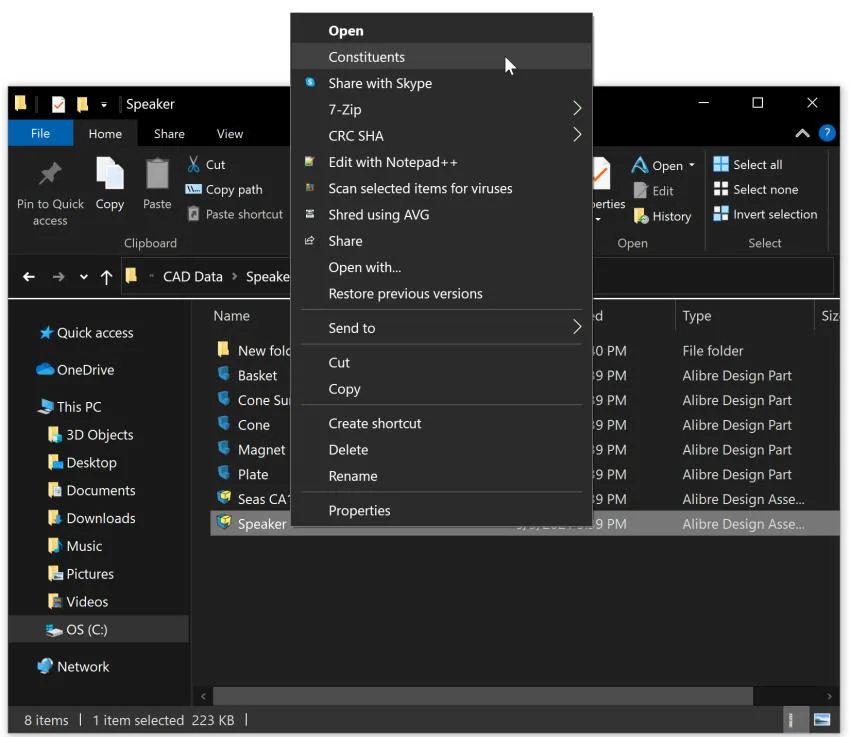Click the Quick Access Toolbar properties icon

click(x=58, y=104)
